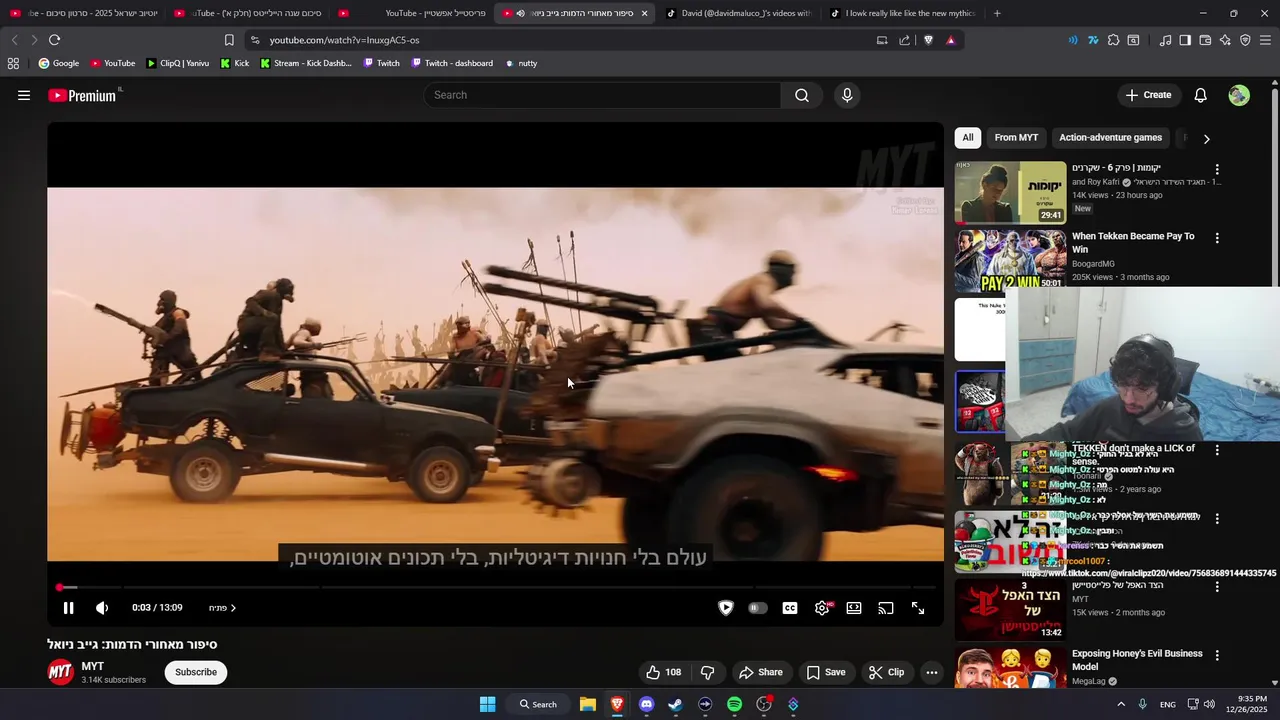Viewport: 1280px width, 720px height.
Task: Open the Create menu
Action: pos(1148,95)
